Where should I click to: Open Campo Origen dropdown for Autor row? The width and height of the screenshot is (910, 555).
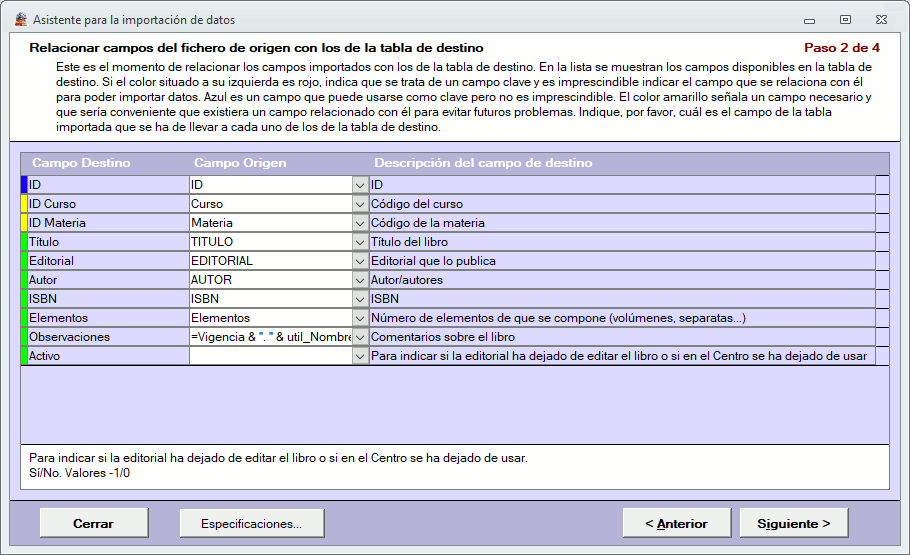[x=360, y=280]
